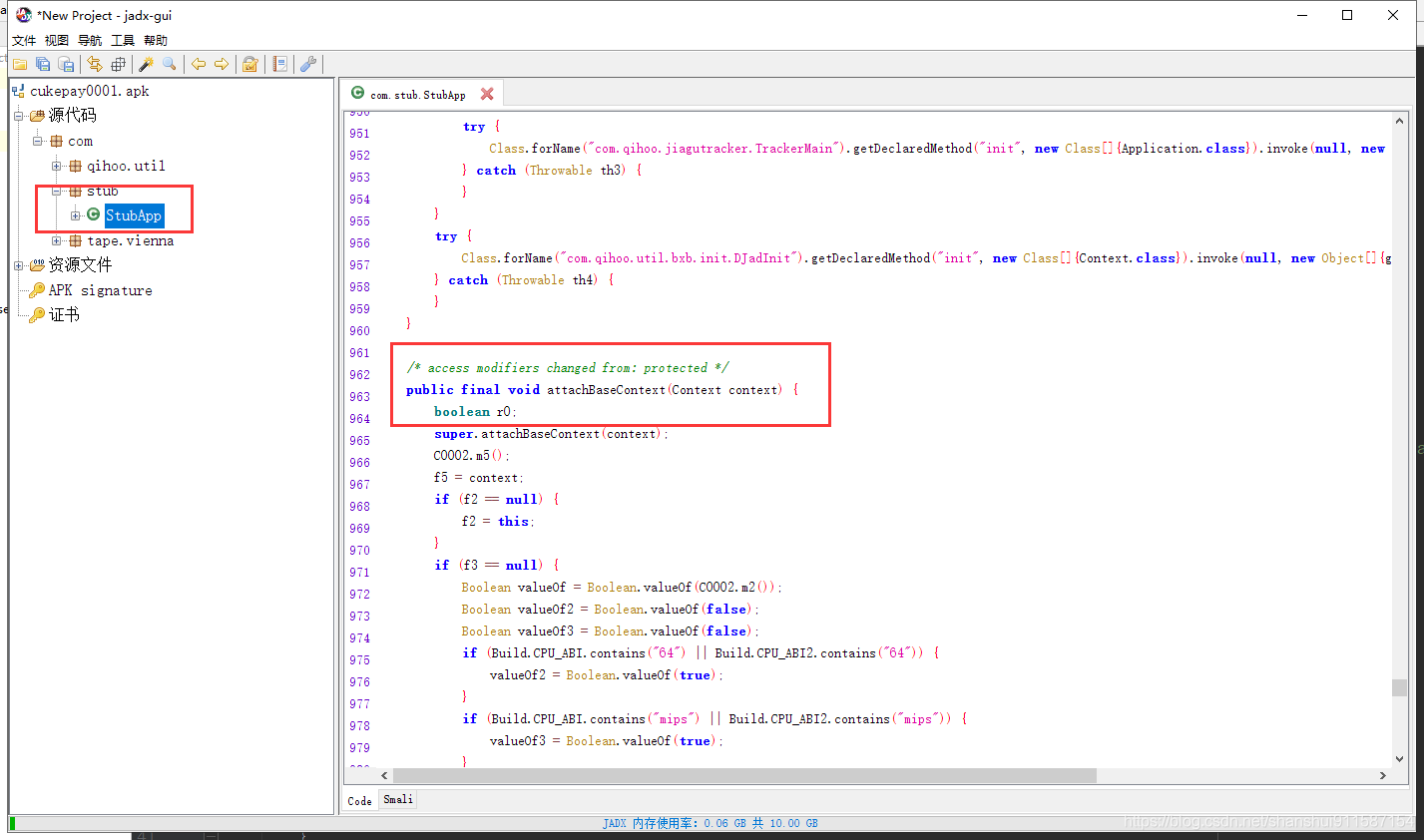The image size is (1424, 840).
Task: Open the log viewer notebook icon
Action: [280, 64]
